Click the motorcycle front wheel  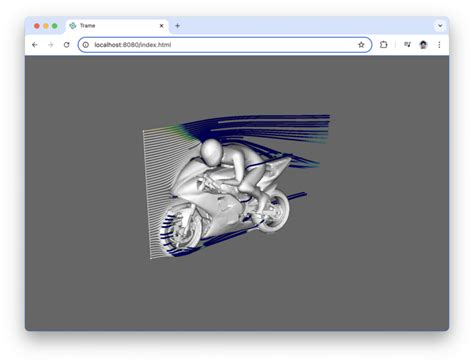tap(183, 227)
